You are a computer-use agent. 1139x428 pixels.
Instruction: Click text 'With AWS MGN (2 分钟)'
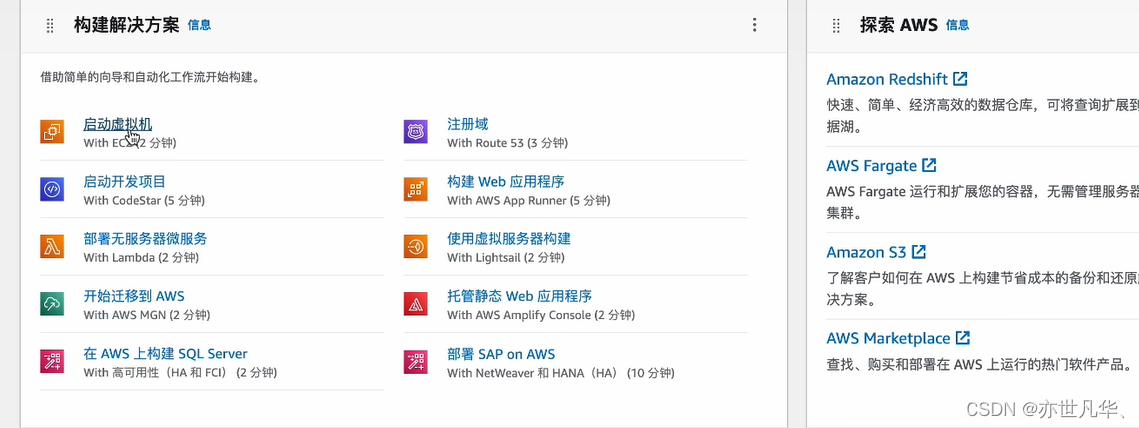[147, 315]
